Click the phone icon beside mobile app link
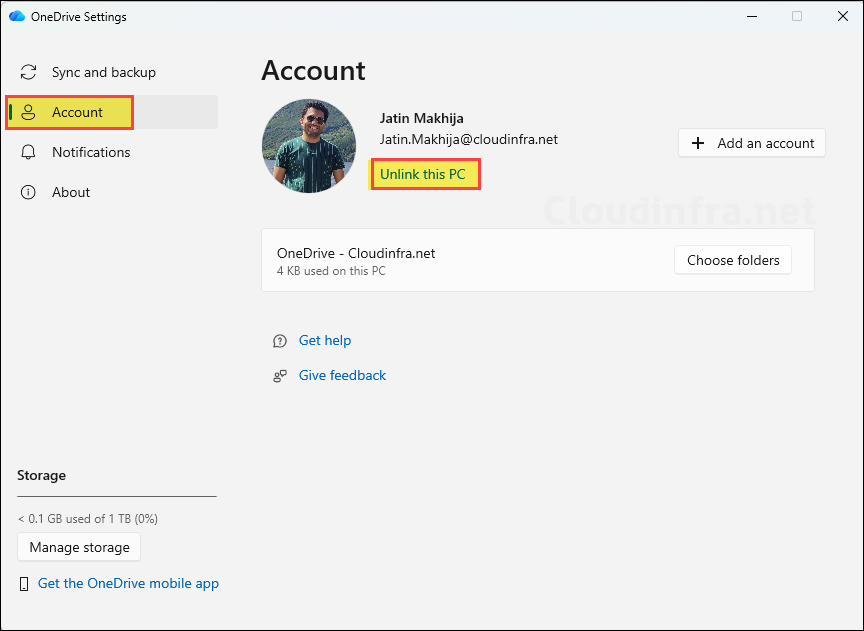864x631 pixels. pyautogui.click(x=23, y=583)
